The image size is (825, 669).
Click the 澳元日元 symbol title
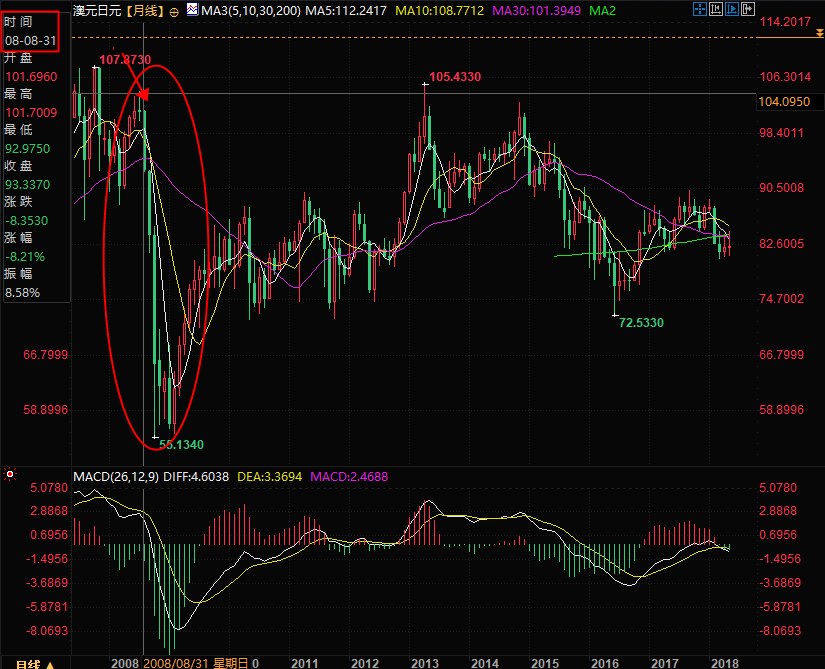pyautogui.click(x=99, y=11)
